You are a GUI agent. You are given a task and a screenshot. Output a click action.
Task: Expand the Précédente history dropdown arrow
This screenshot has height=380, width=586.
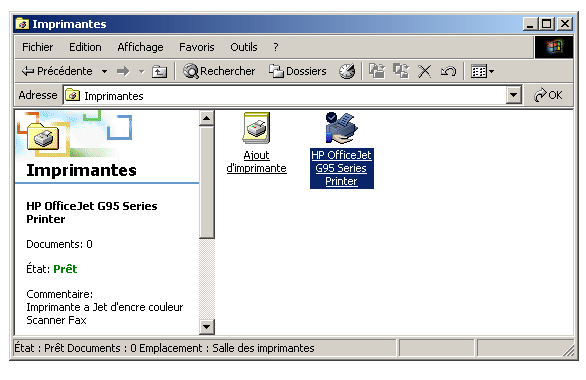tap(105, 71)
